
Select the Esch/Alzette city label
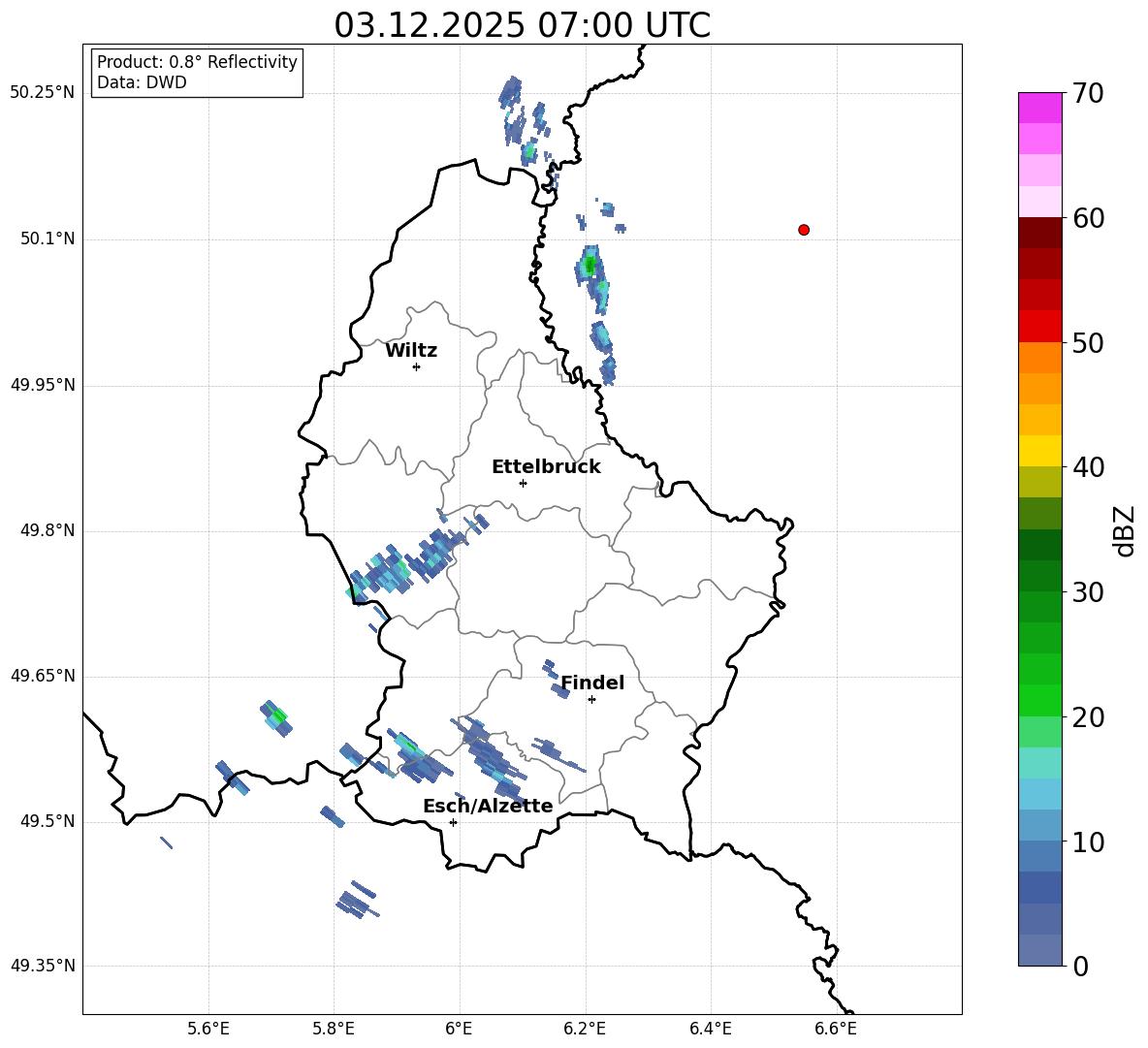488,807
